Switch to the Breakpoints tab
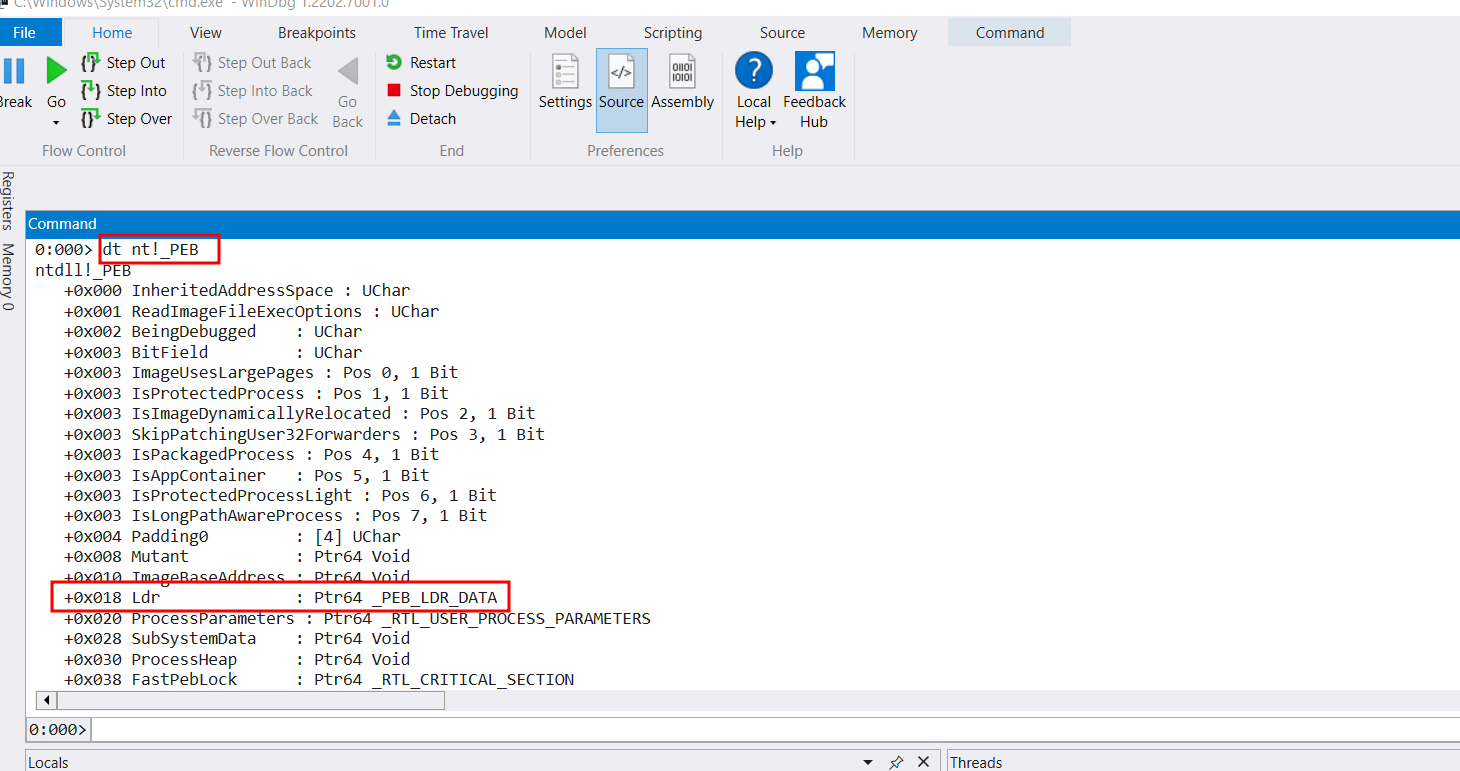The height and width of the screenshot is (771, 1460). 316,33
